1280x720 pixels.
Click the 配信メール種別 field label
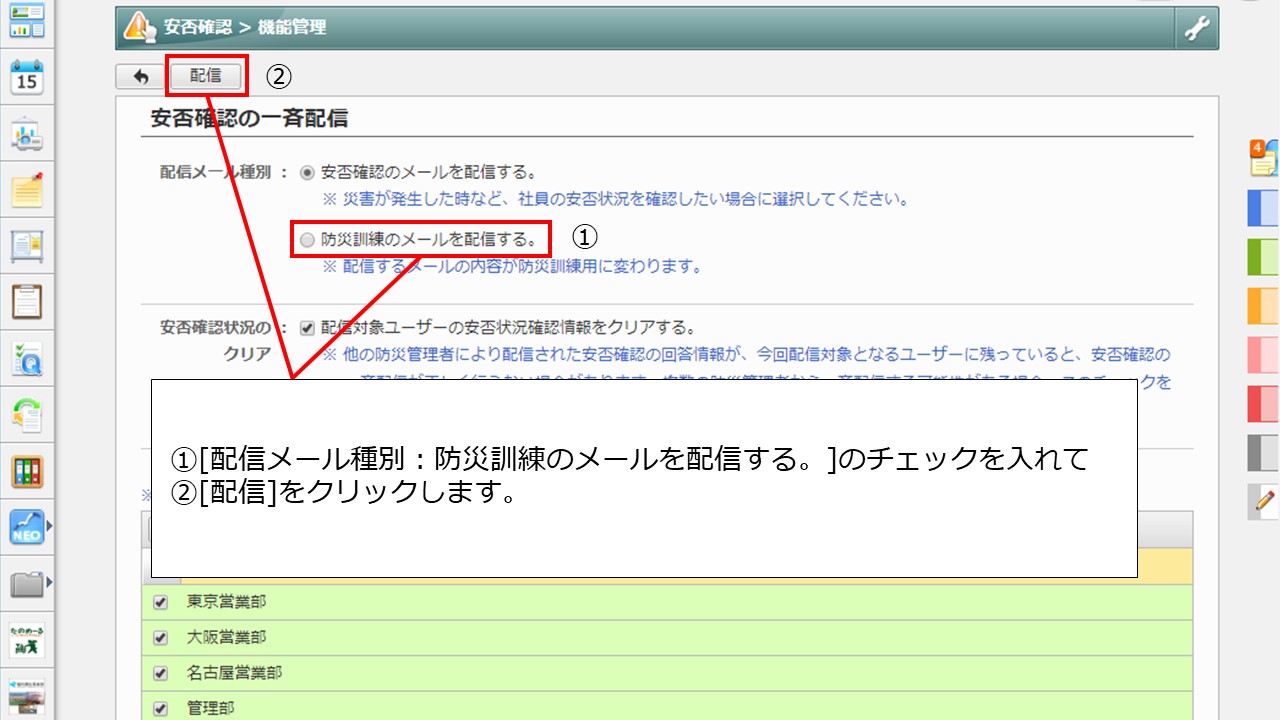tap(218, 172)
